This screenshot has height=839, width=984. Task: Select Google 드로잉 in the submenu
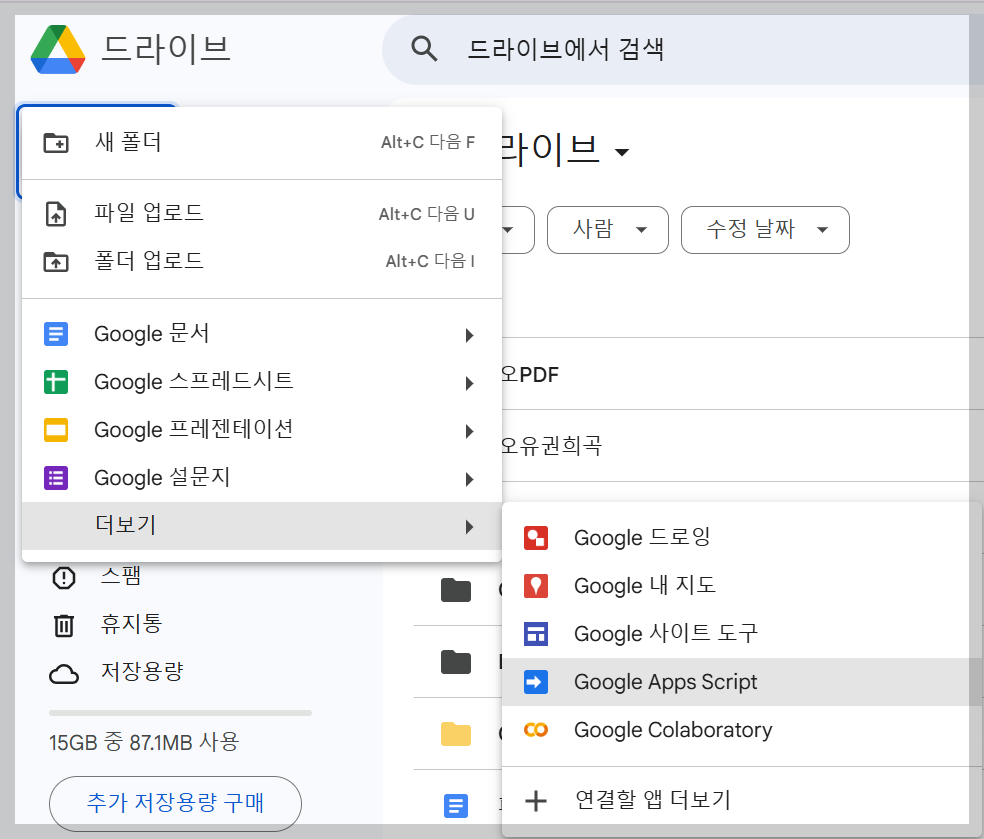tap(742, 538)
